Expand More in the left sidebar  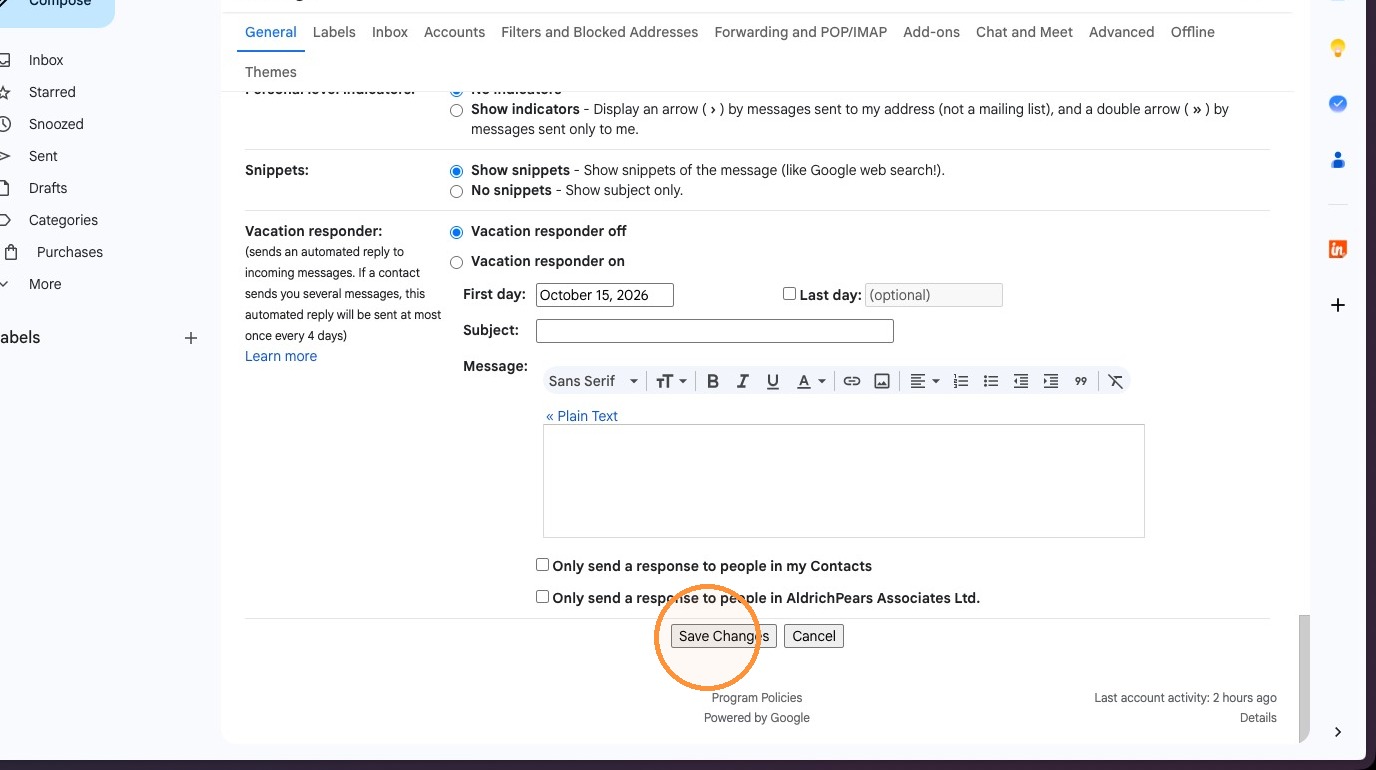pos(45,284)
